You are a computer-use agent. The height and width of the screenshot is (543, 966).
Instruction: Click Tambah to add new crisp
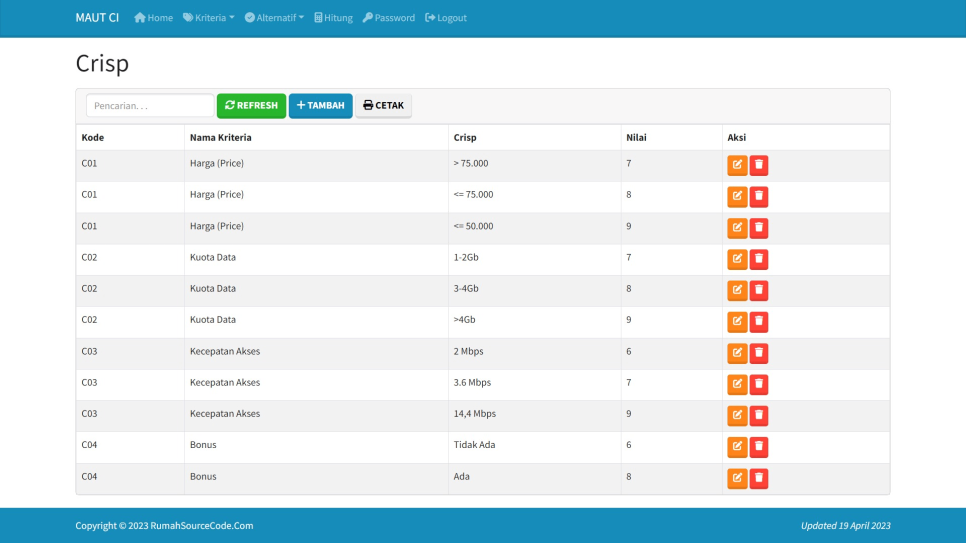click(320, 106)
